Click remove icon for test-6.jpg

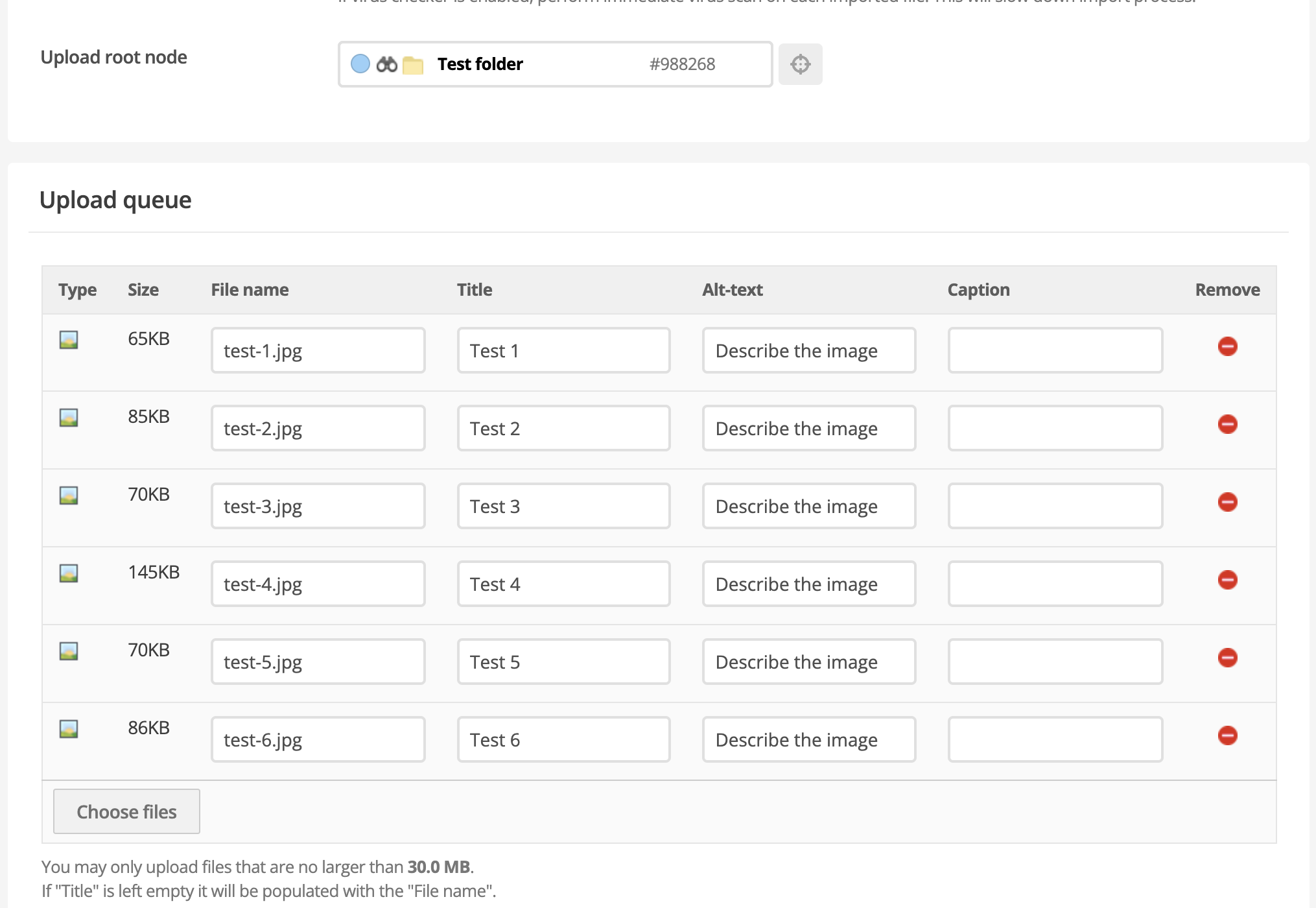pyautogui.click(x=1227, y=735)
